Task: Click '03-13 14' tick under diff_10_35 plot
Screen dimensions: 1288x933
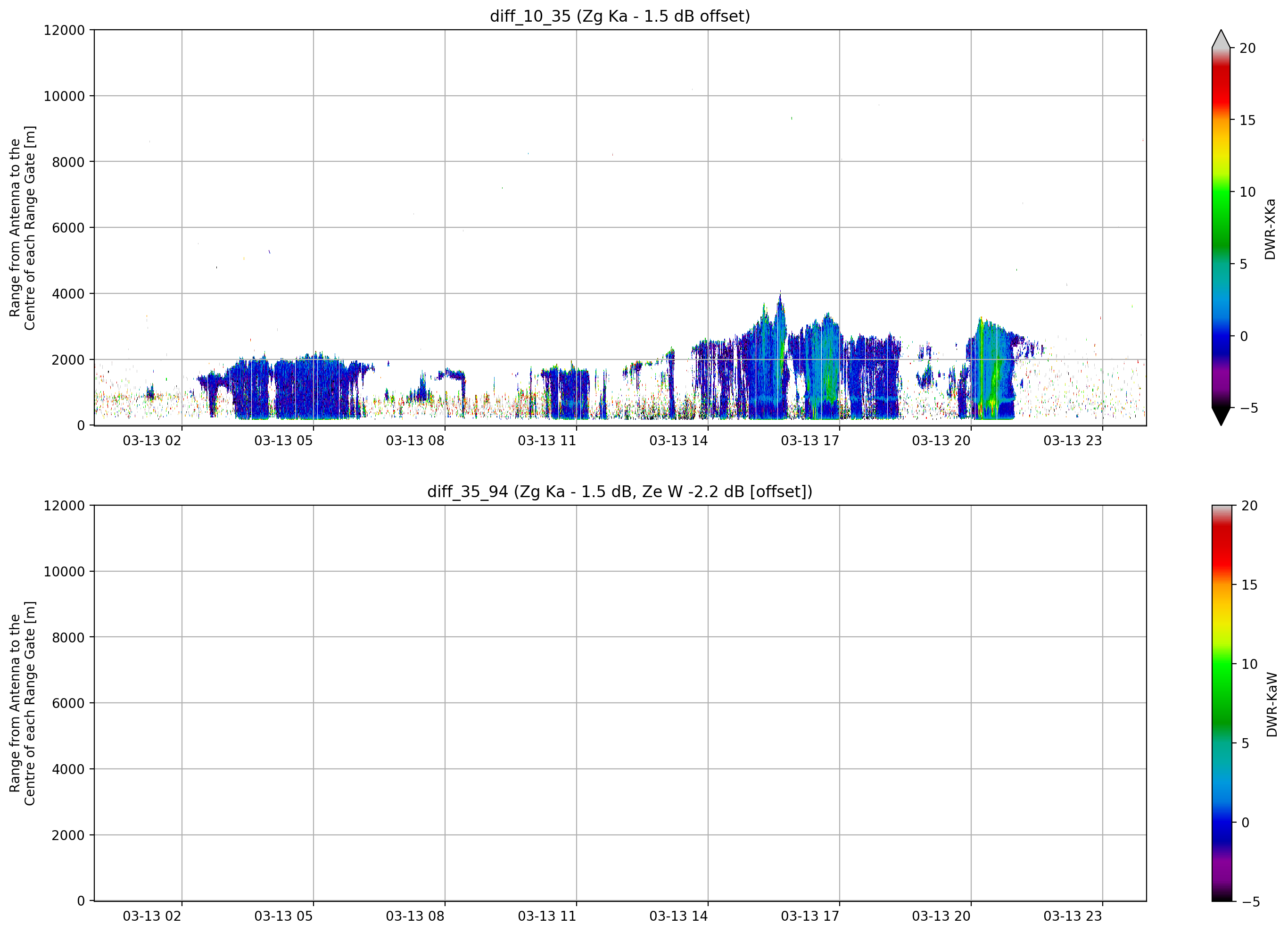Action: coord(678,441)
